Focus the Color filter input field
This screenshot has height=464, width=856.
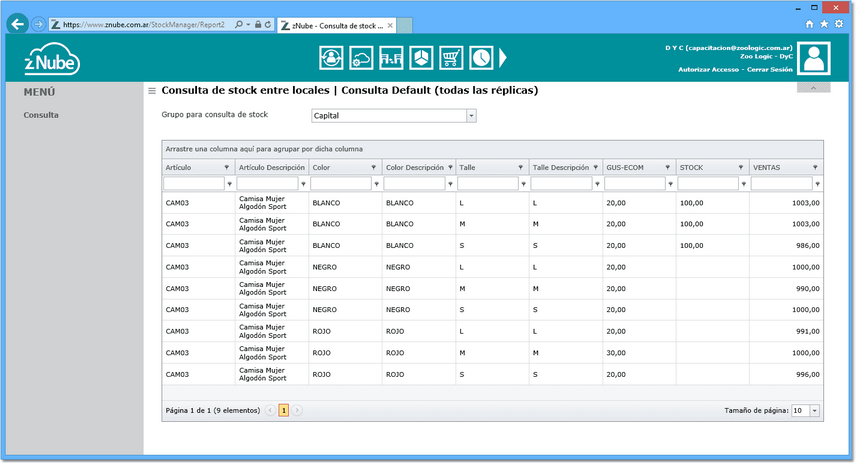coord(341,184)
